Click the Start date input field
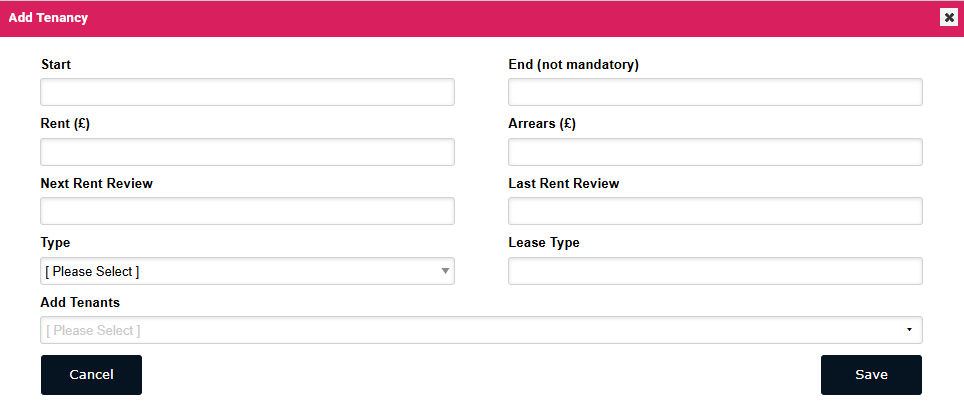Screen dimensions: 964x414 tap(247, 93)
